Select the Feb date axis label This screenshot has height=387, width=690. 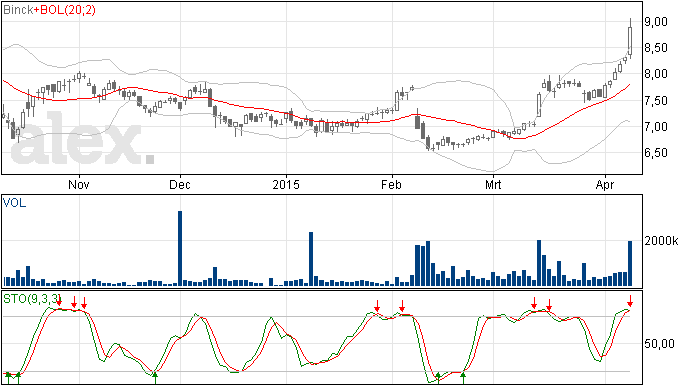pyautogui.click(x=392, y=184)
